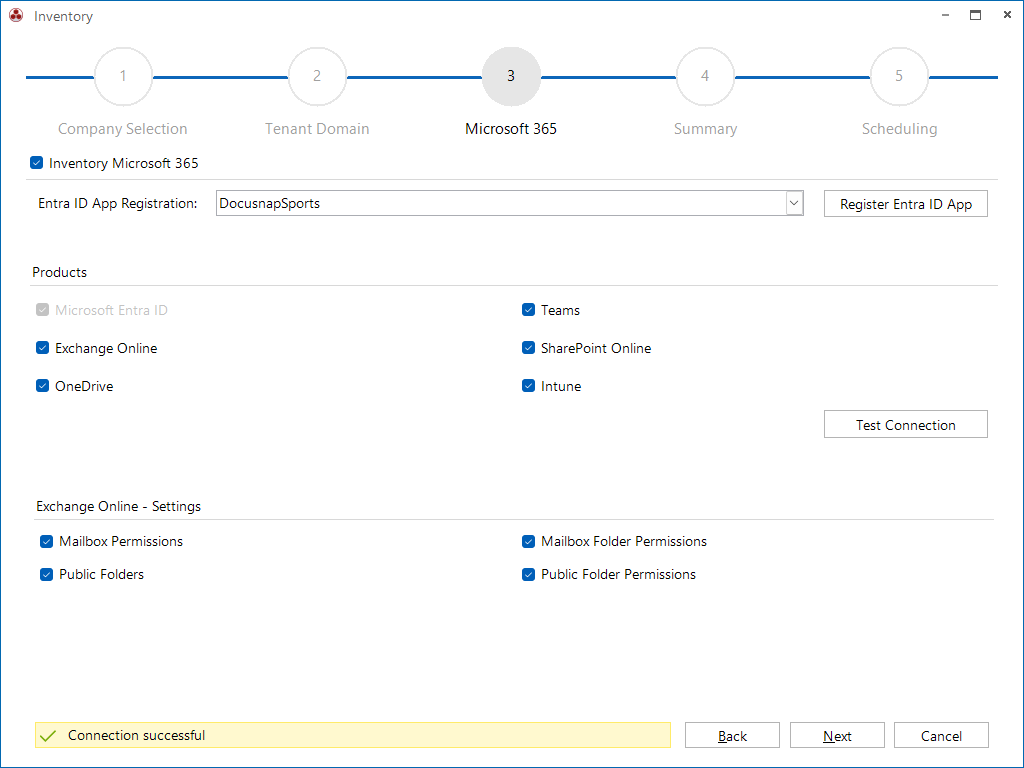Toggle the Teams checkbox
1024x768 pixels.
pyautogui.click(x=528, y=310)
